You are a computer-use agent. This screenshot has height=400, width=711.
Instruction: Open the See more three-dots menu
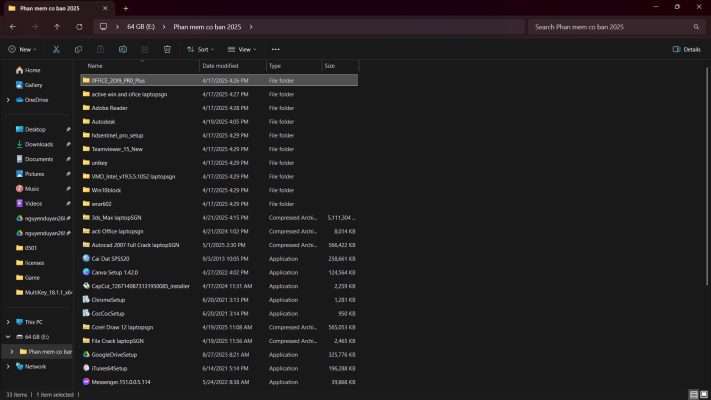pos(275,49)
